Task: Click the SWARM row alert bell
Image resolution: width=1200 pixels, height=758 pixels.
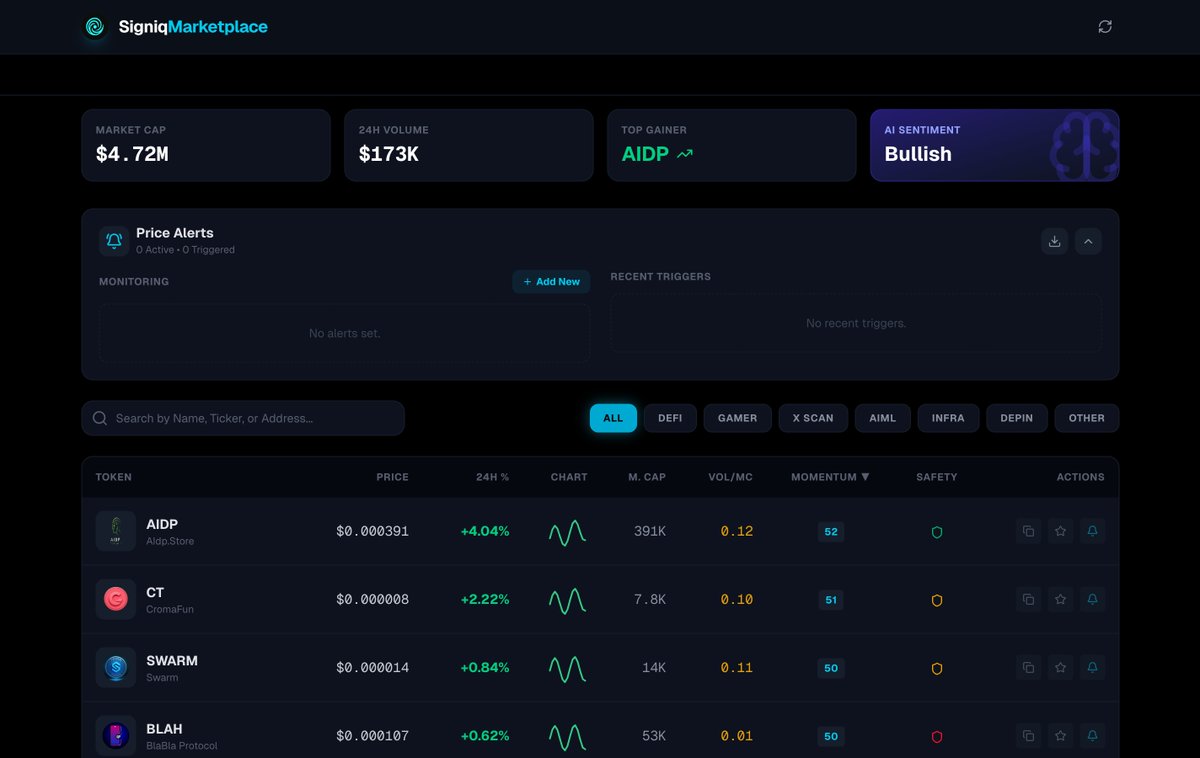Action: point(1092,667)
